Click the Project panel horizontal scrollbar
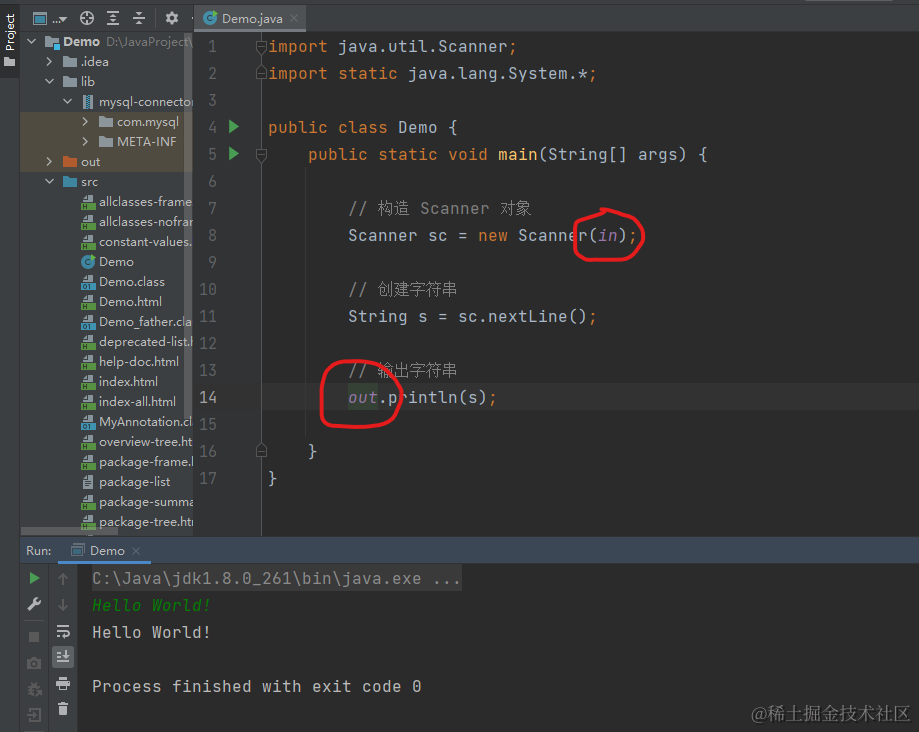 pyautogui.click(x=69, y=531)
